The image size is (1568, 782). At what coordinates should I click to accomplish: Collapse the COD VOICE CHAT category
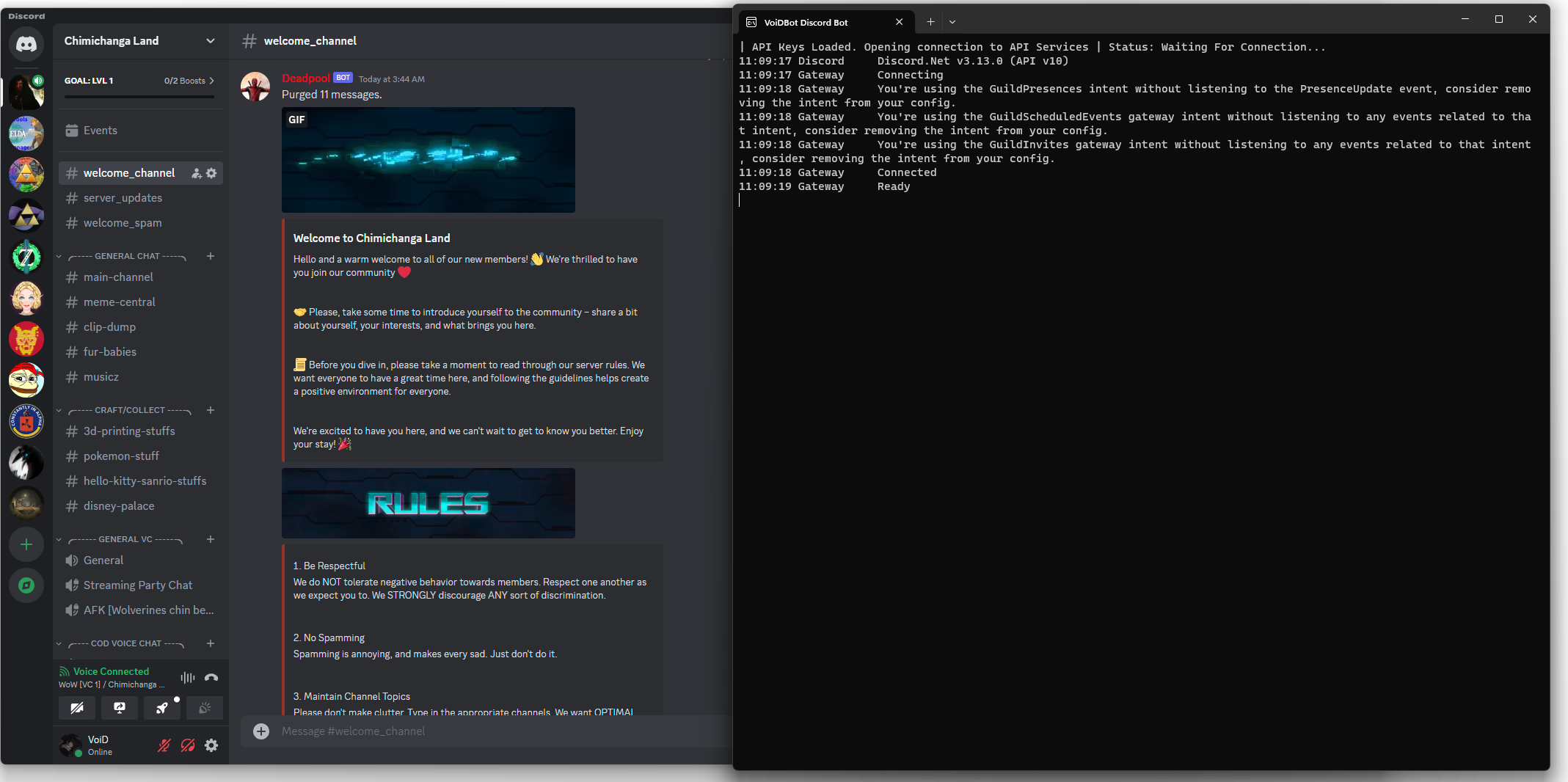tap(121, 643)
